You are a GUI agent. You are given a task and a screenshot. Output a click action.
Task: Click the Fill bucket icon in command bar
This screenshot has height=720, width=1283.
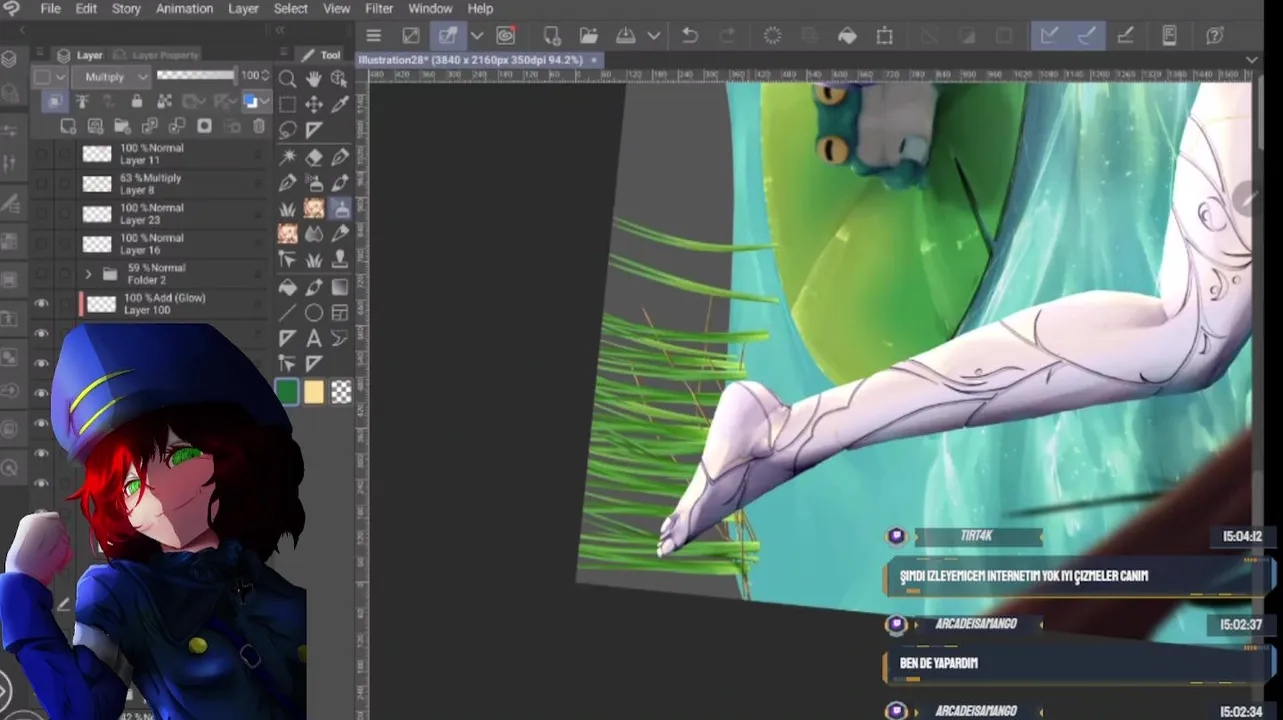point(847,36)
